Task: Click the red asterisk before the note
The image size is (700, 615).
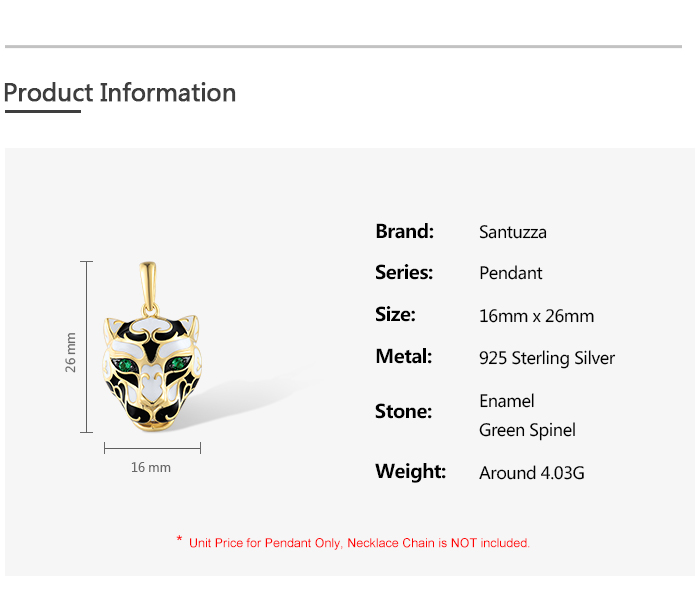Action: coord(179,541)
